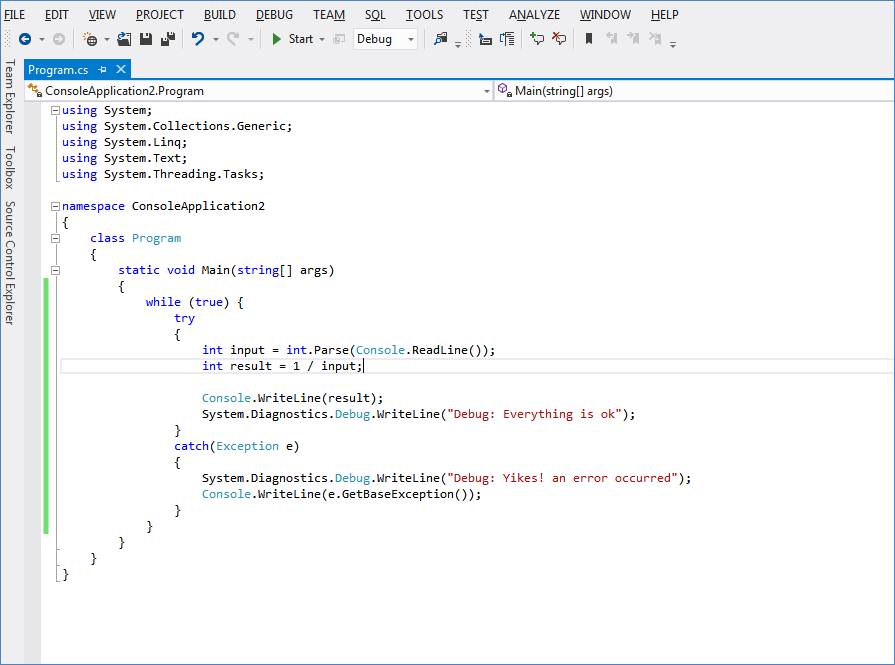Toggle pin on the Program.cs tab
895x665 pixels.
point(102,70)
